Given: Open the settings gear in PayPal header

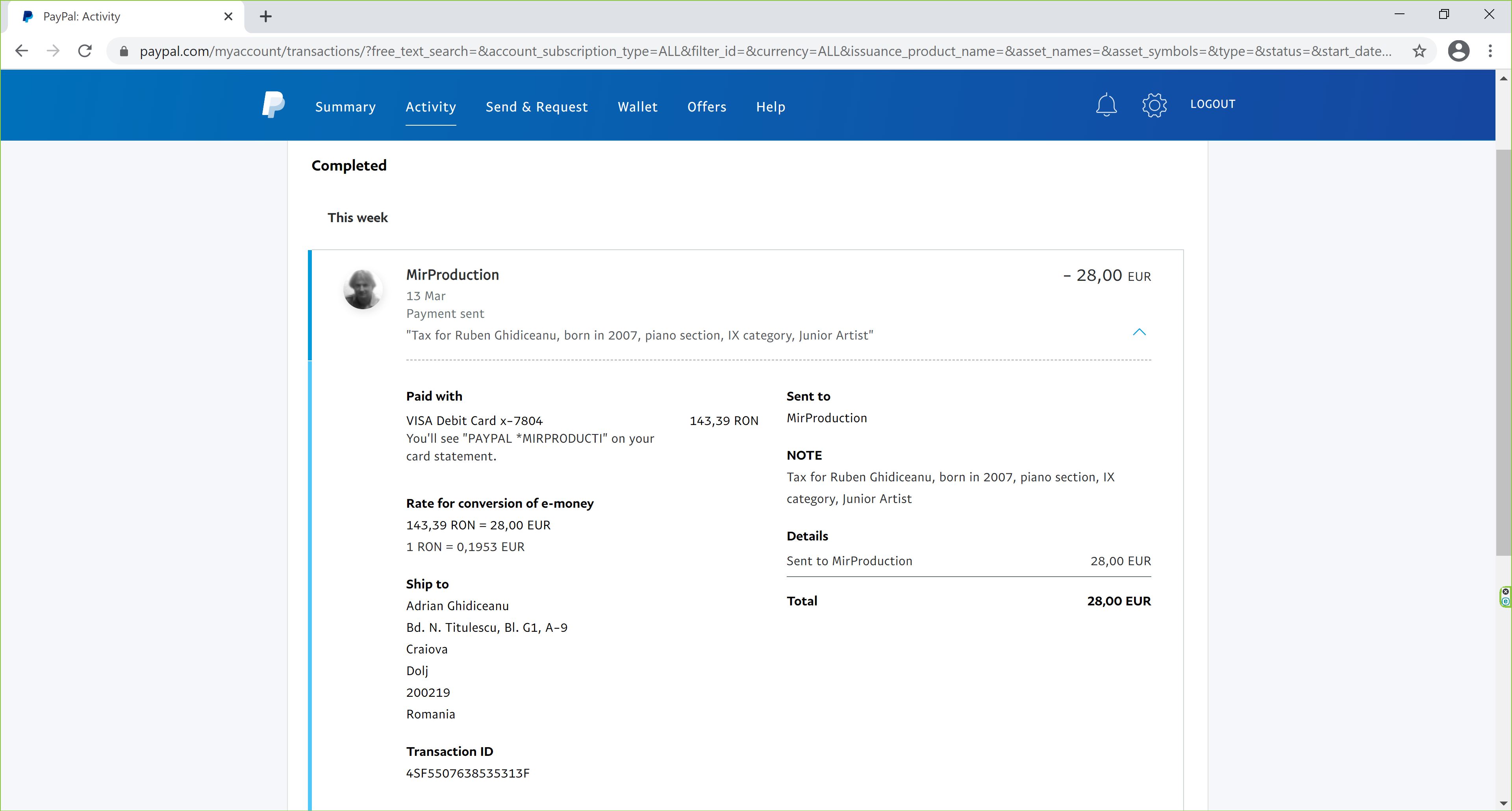Looking at the screenshot, I should pos(1154,105).
